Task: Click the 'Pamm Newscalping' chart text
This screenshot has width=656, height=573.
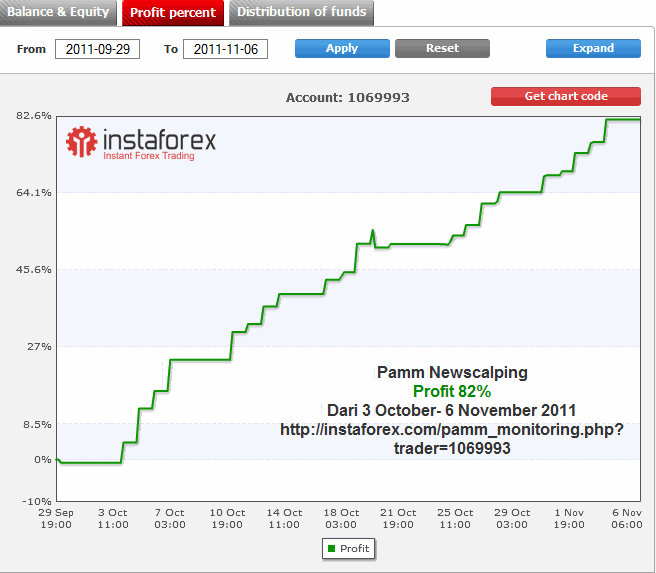Action: 452,372
